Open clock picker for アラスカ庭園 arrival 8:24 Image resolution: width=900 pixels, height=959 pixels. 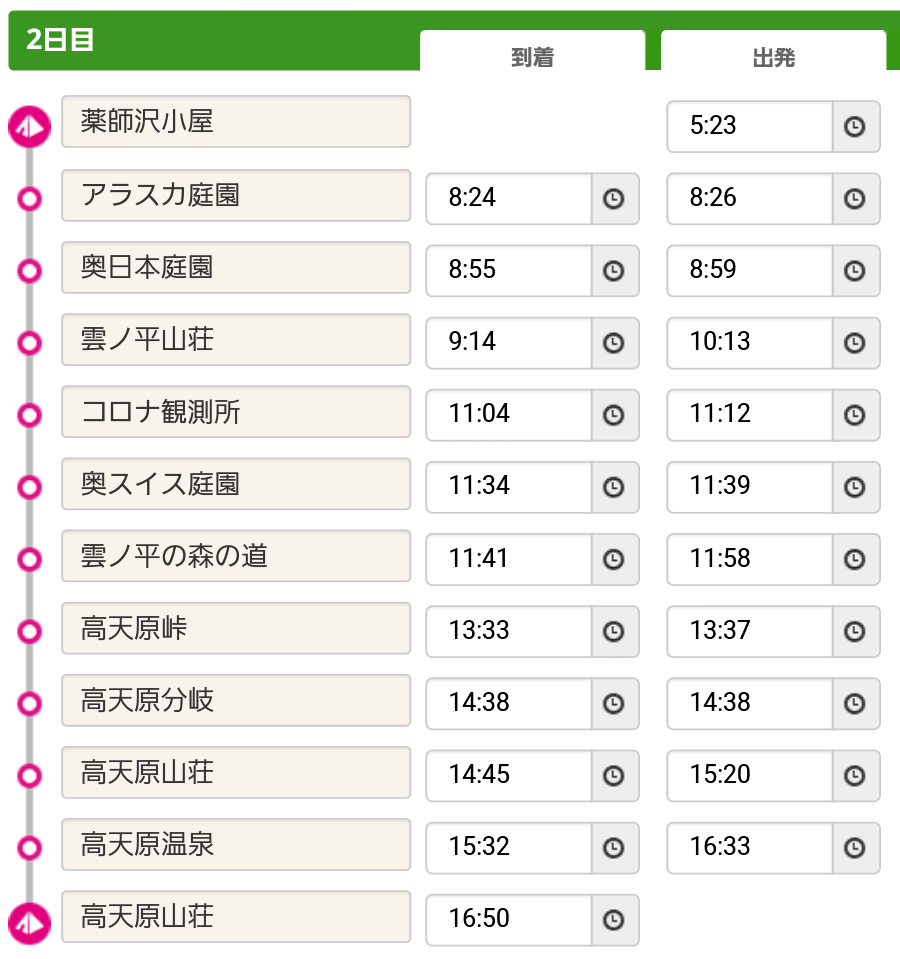point(614,199)
